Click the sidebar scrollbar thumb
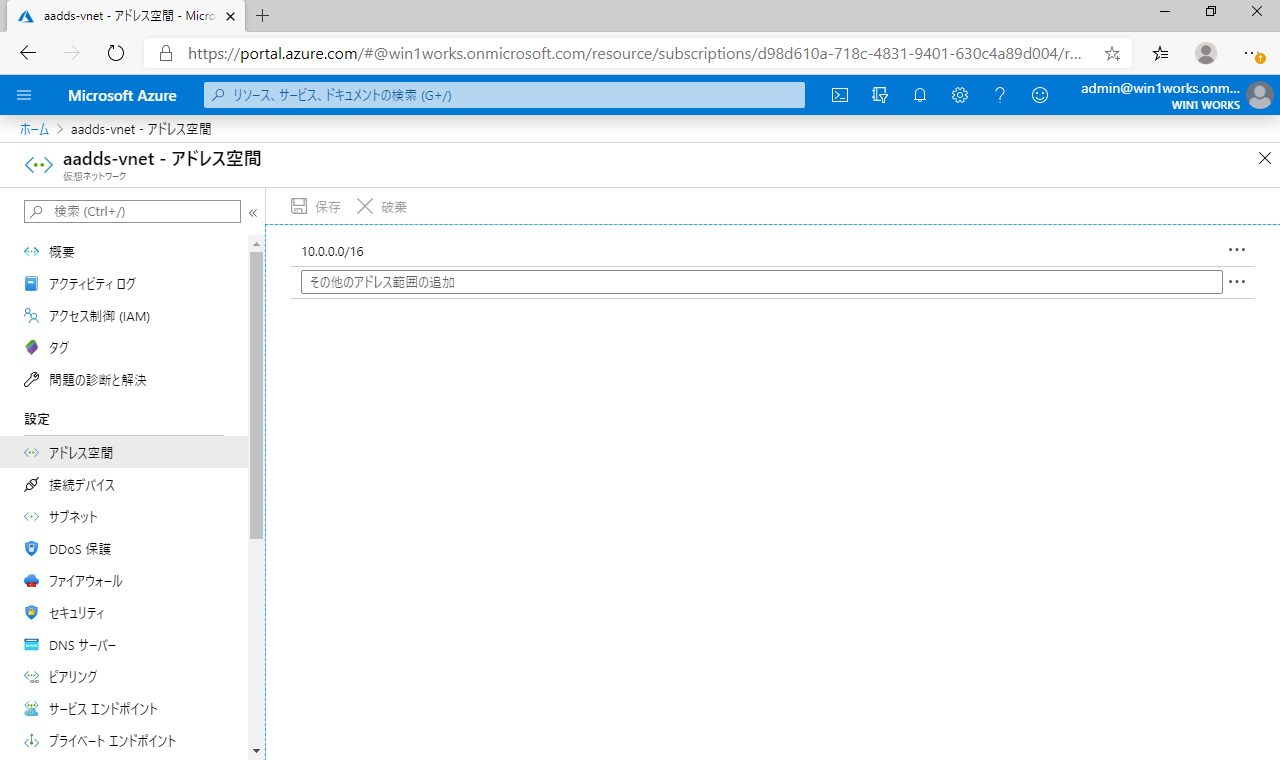The image size is (1280, 760). pos(256,395)
